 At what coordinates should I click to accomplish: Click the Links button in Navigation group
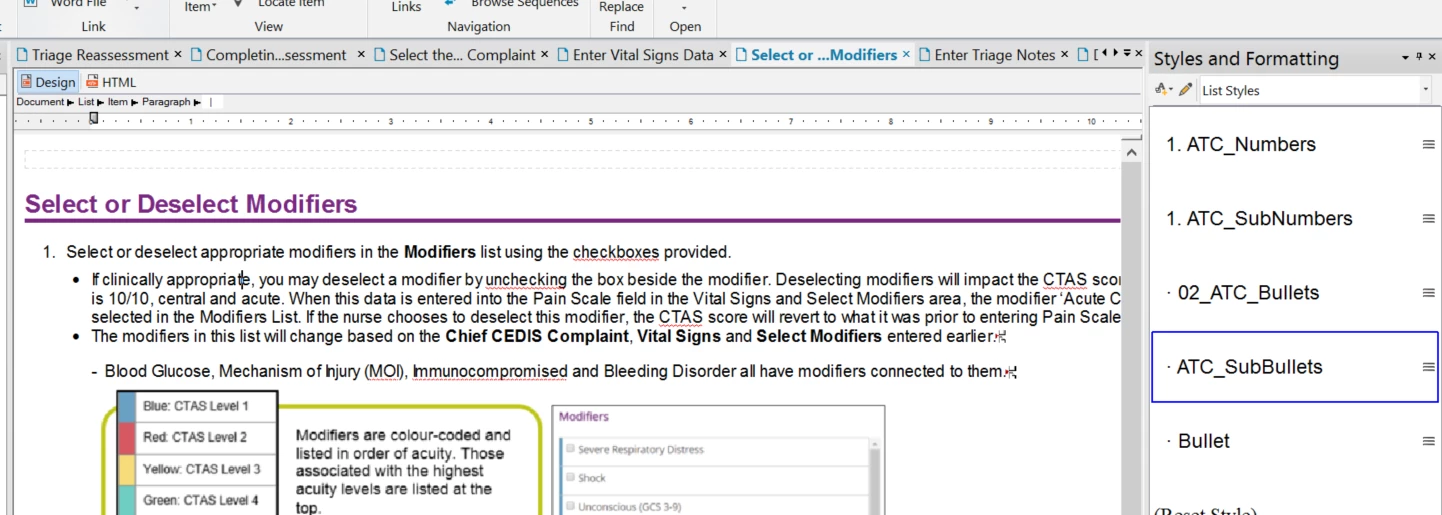pyautogui.click(x=406, y=7)
